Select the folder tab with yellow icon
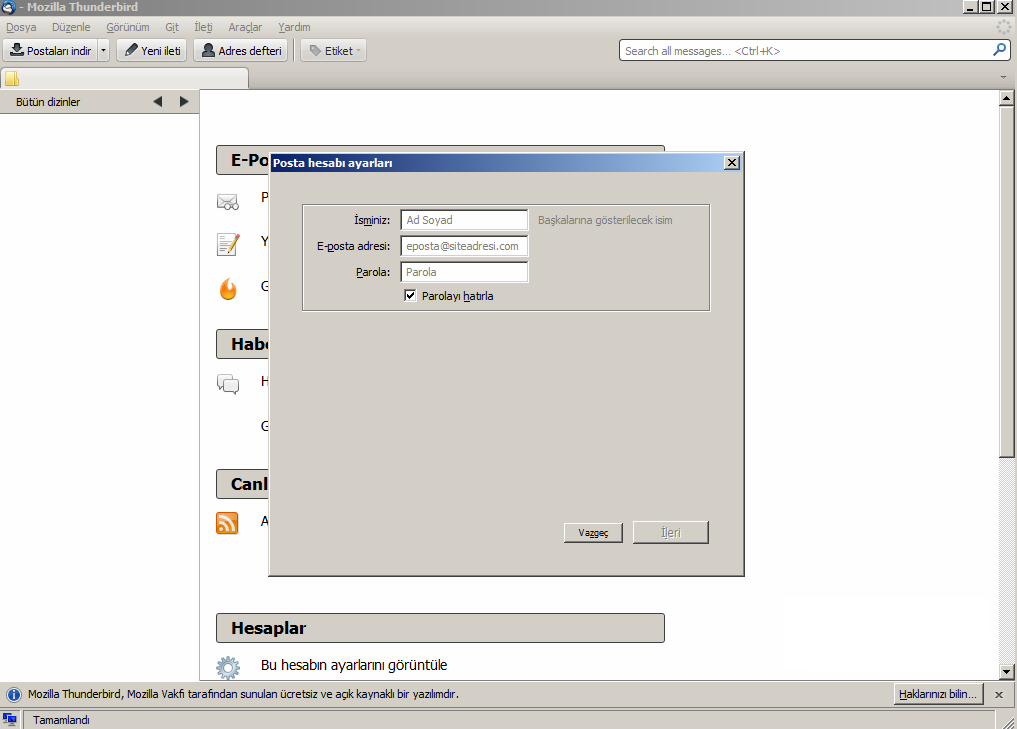Viewport: 1017px width, 729px height. pyautogui.click(x=125, y=78)
